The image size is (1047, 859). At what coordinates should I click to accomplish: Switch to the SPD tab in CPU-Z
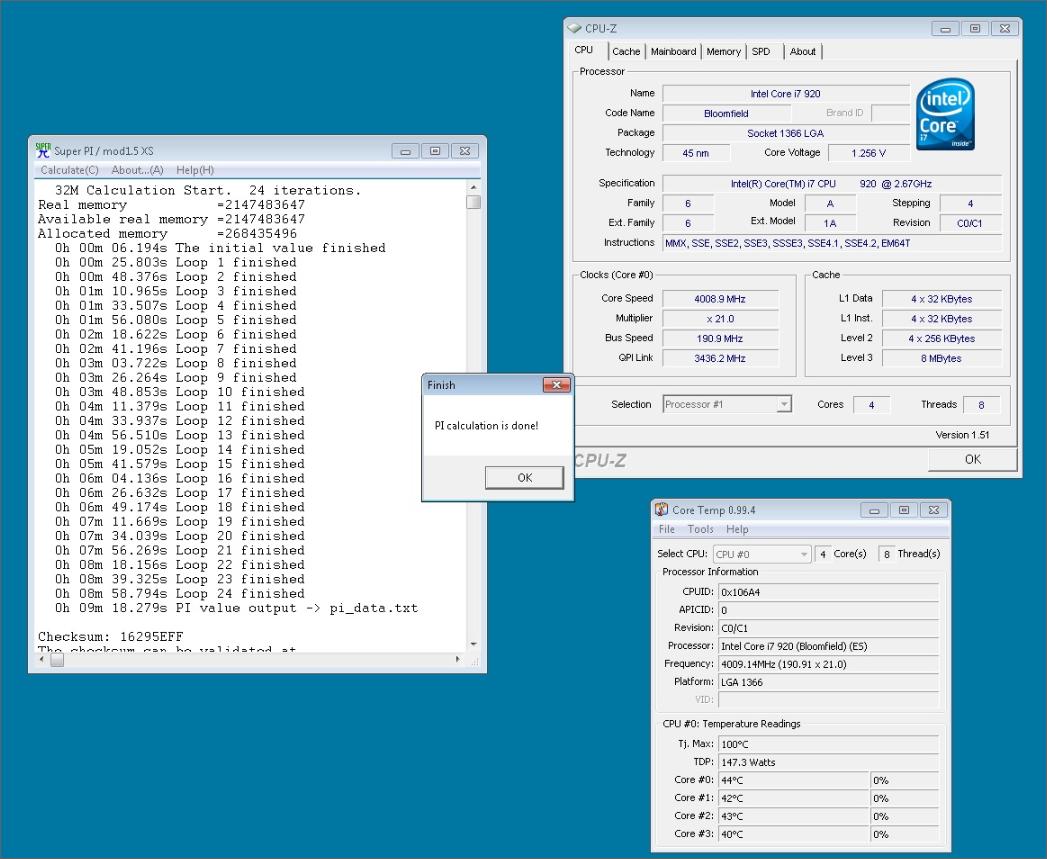pos(761,51)
